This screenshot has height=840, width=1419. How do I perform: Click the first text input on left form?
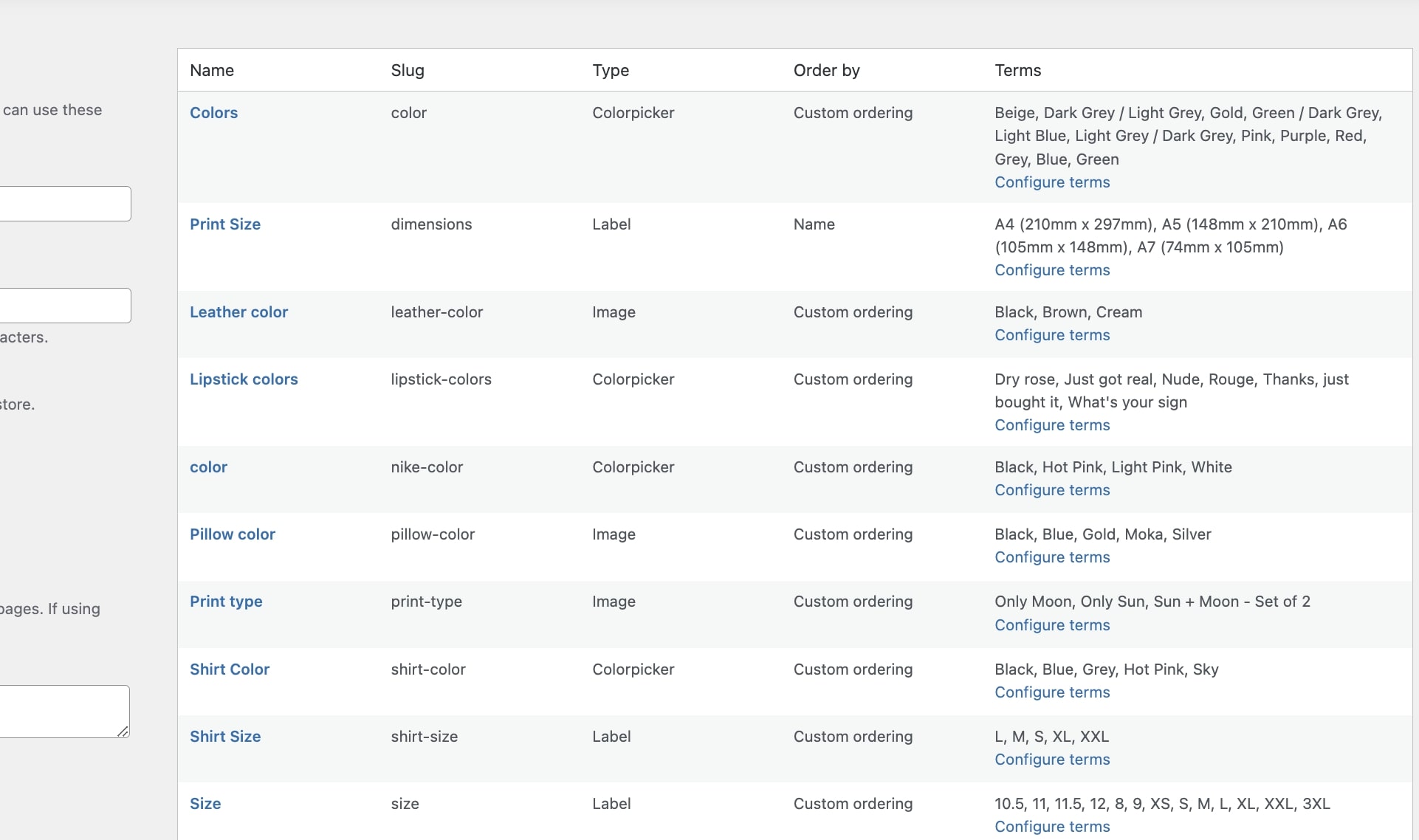(x=65, y=204)
